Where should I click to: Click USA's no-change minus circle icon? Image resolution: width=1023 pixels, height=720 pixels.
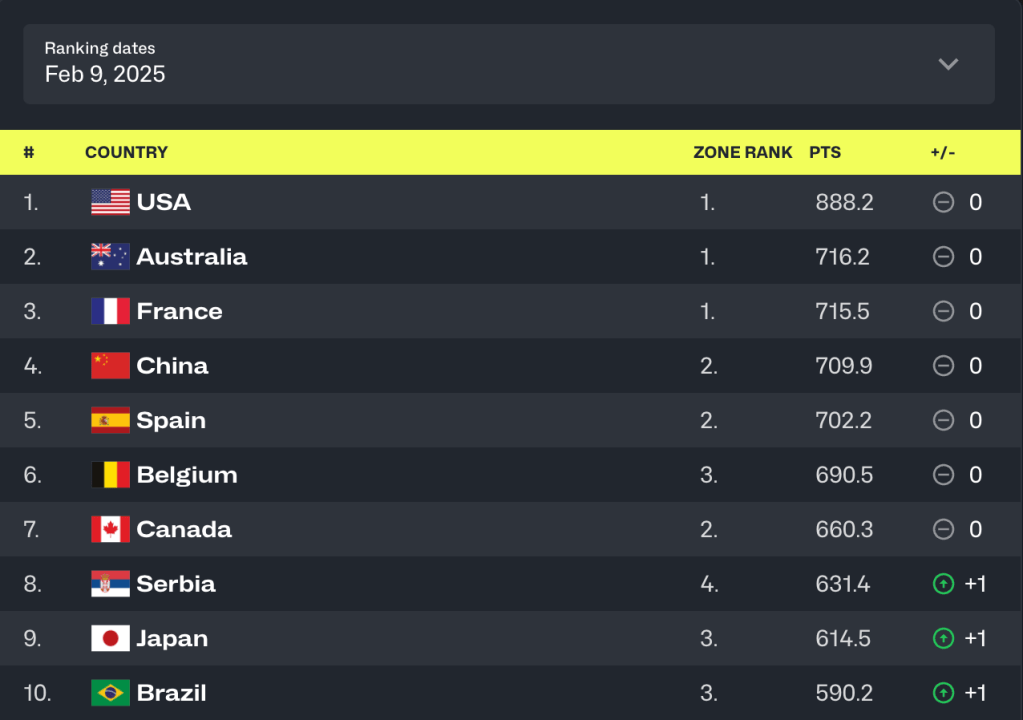coord(943,202)
